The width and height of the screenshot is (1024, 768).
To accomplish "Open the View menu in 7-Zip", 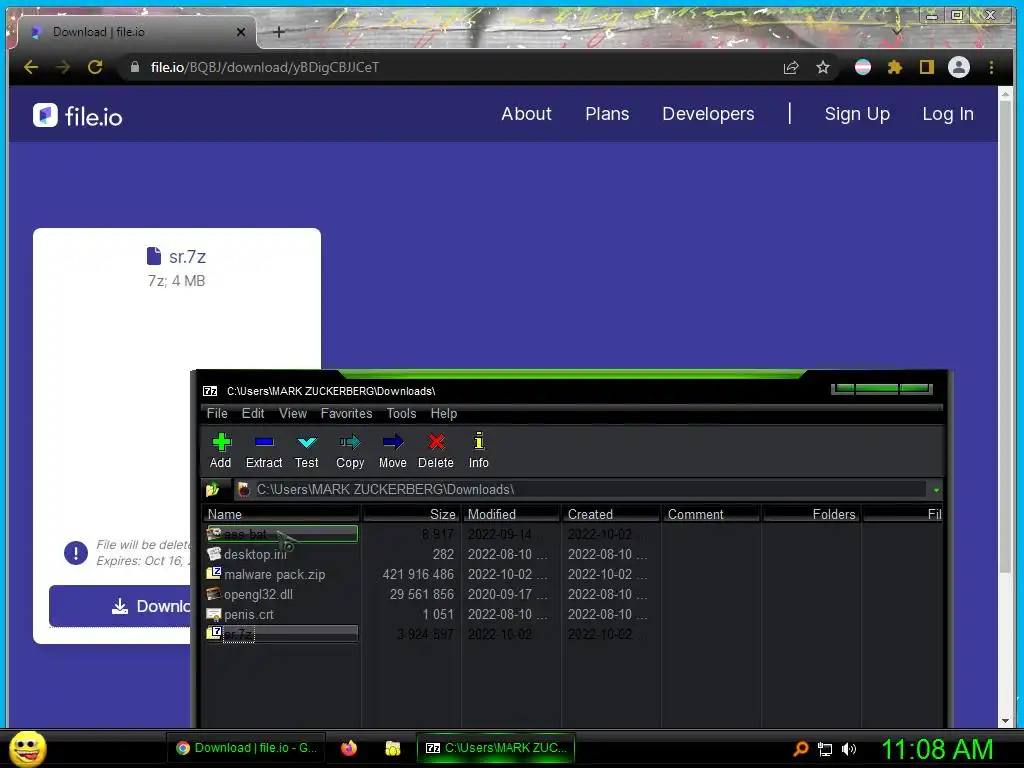I will point(293,413).
